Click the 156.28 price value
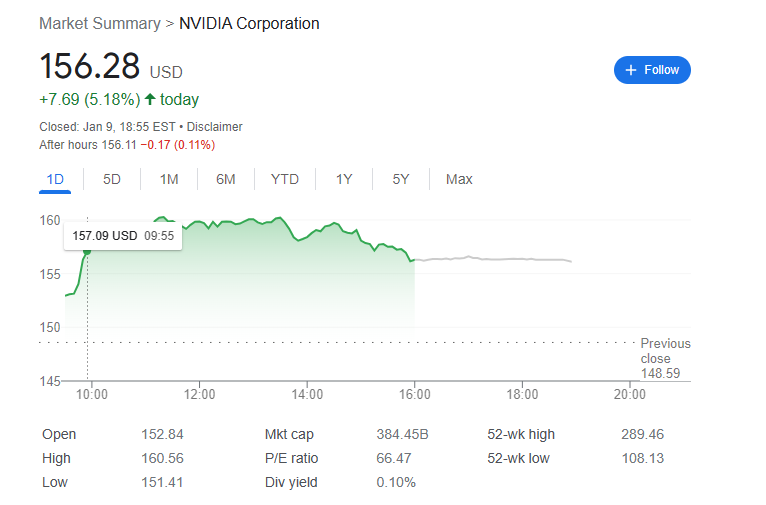766x505 pixels. (89, 66)
